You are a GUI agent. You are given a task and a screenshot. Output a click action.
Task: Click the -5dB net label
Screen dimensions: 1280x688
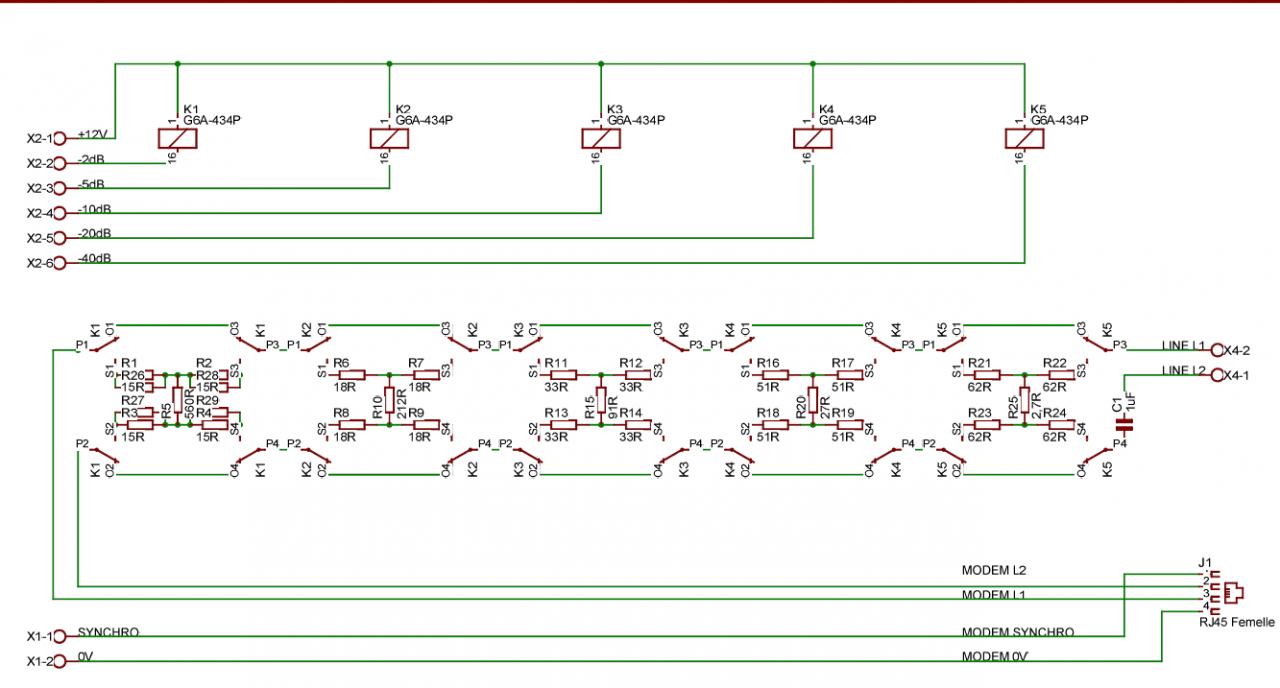91,184
